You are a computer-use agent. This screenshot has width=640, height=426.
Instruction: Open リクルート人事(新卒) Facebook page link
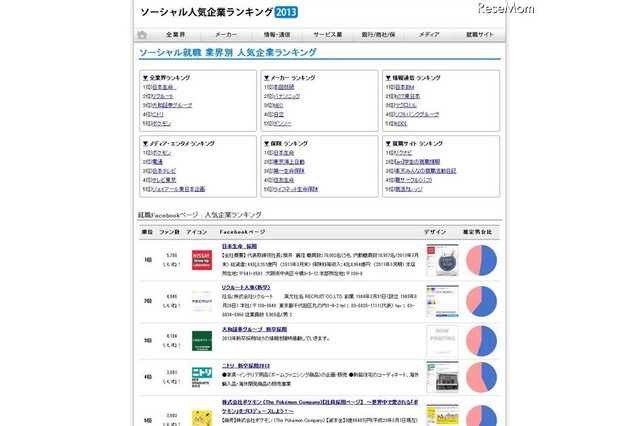[246, 288]
